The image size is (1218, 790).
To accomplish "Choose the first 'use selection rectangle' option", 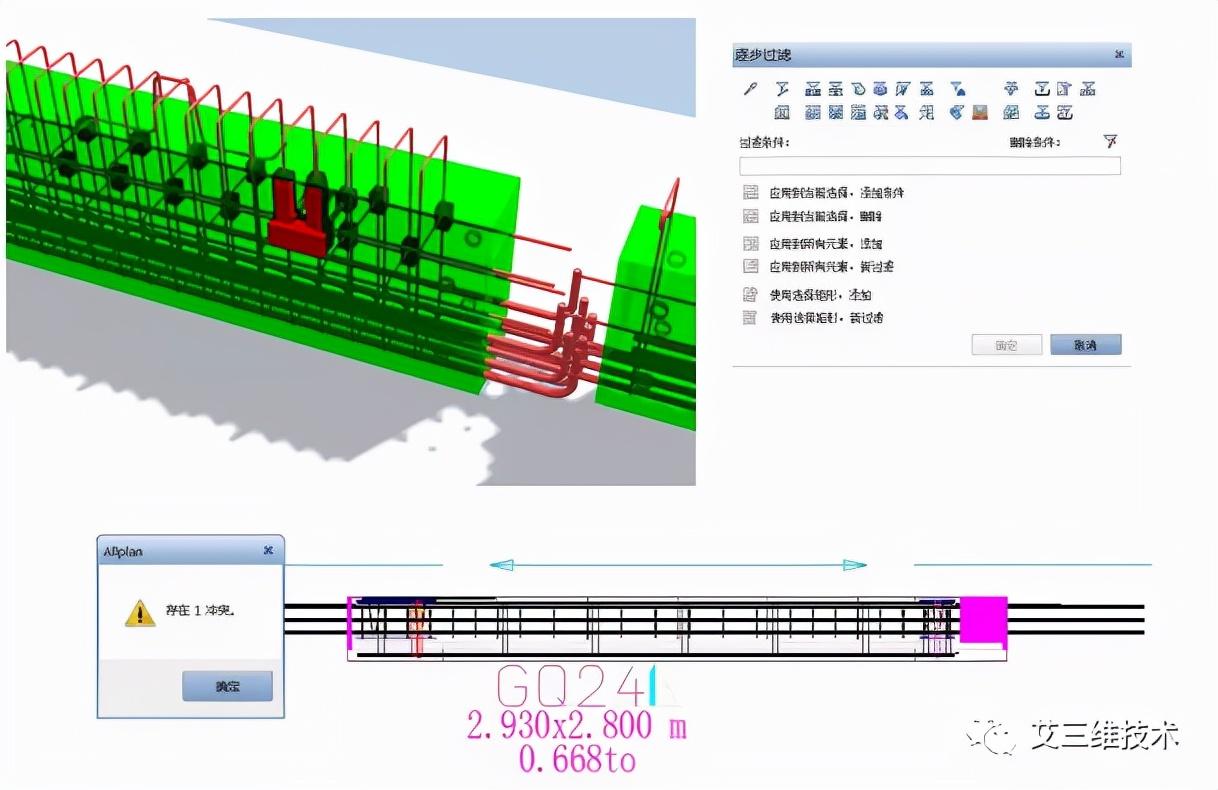I will pos(808,295).
